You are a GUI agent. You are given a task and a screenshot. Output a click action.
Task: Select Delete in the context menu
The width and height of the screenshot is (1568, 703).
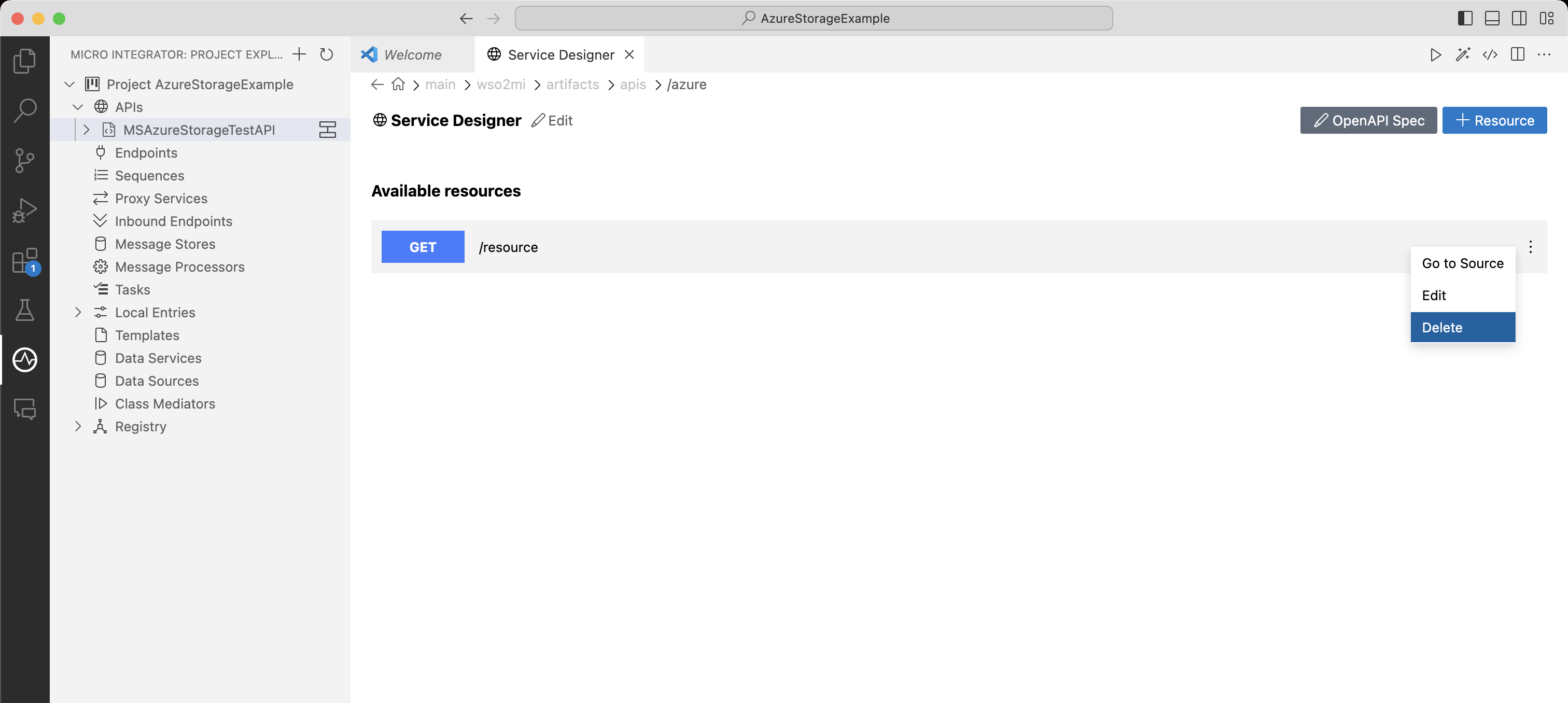[1463, 328]
